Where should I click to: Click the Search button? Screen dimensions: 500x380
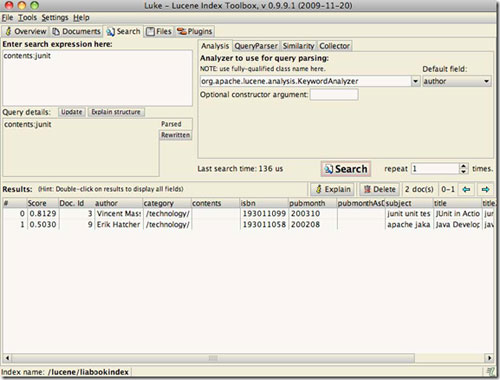pos(346,169)
